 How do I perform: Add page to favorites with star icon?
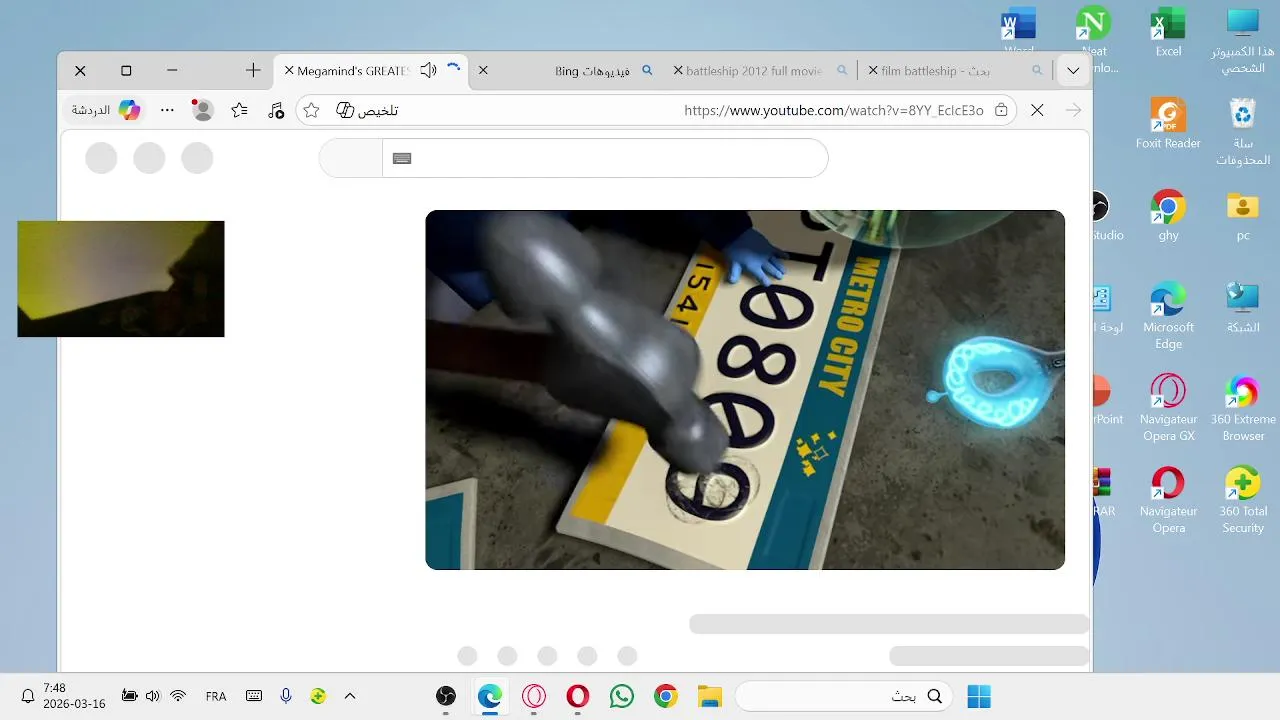[x=311, y=110]
